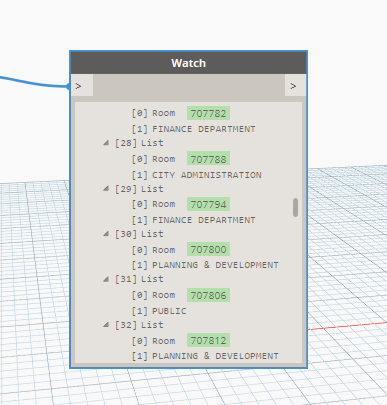Click the [29] List label
The image size is (387, 405).
coord(139,189)
